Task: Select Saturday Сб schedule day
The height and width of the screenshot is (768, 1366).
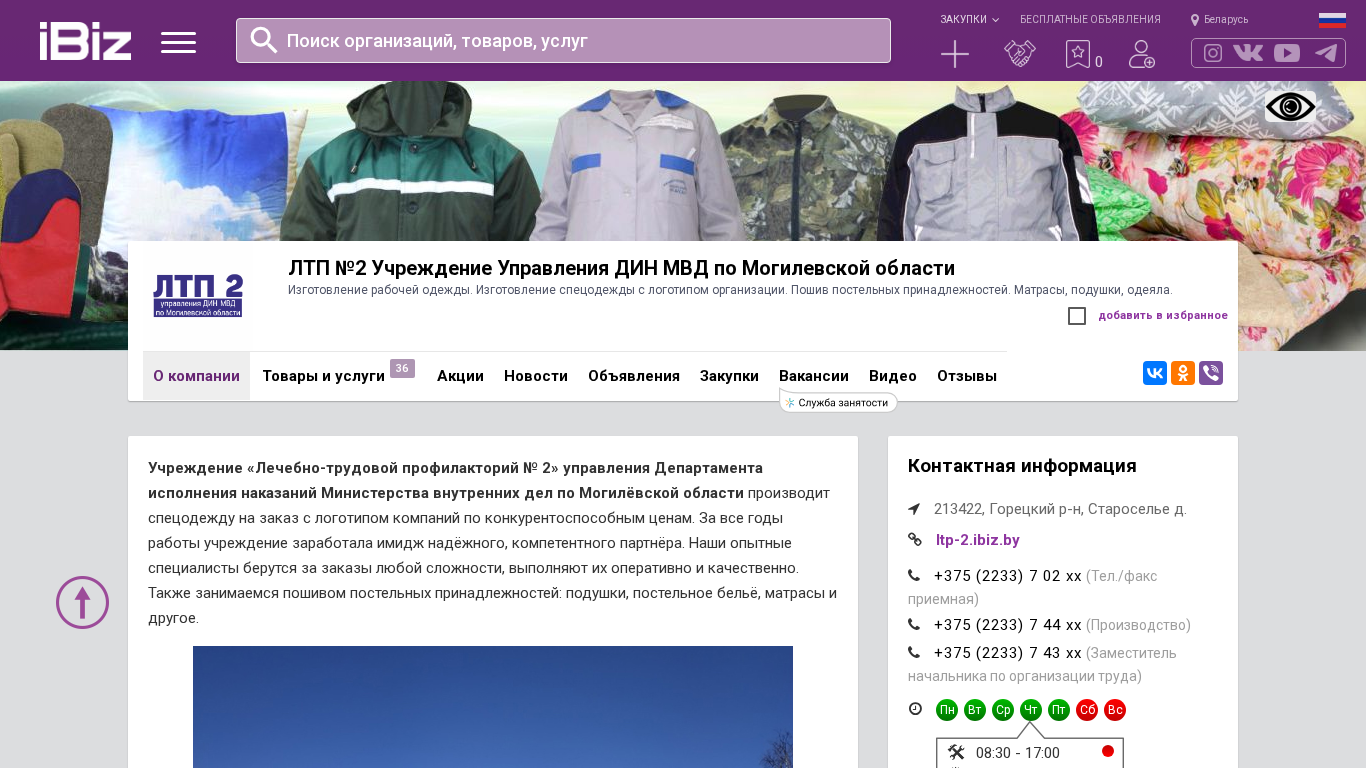Action: [x=1087, y=710]
